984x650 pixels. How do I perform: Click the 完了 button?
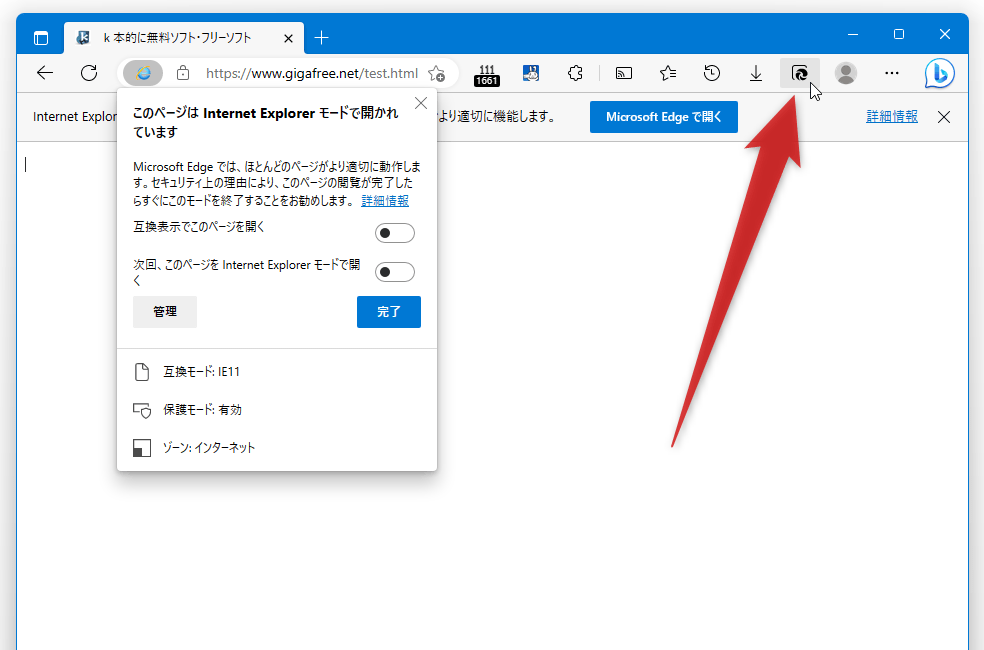tap(389, 312)
